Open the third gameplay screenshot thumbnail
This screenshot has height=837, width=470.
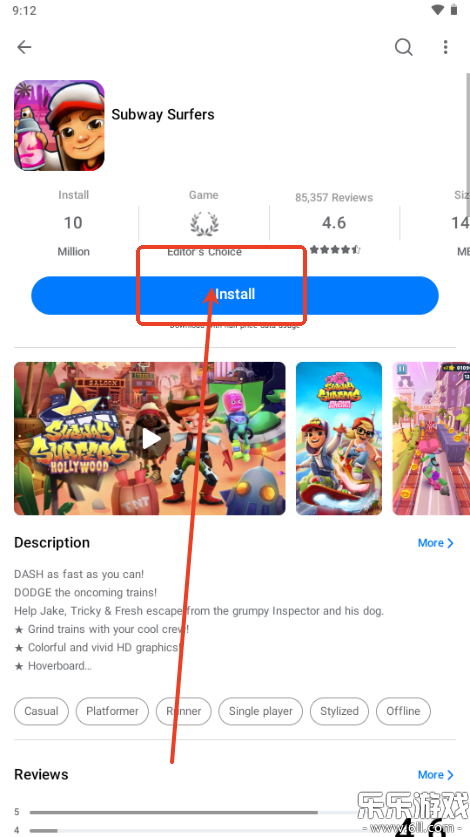tap(431, 438)
